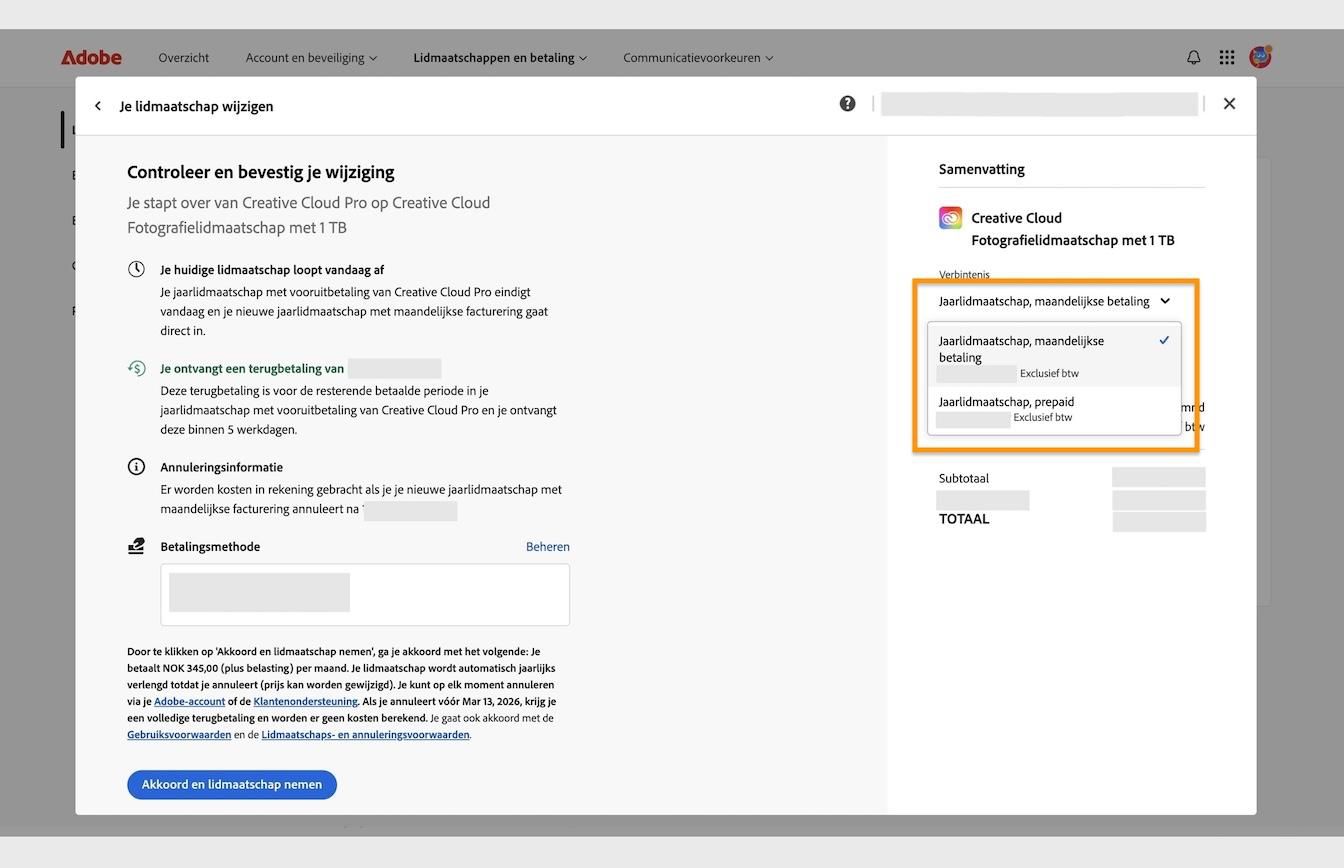Image resolution: width=1344 pixels, height=868 pixels.
Task: Open the Gebruiksvoorwaarden link
Action: point(179,735)
